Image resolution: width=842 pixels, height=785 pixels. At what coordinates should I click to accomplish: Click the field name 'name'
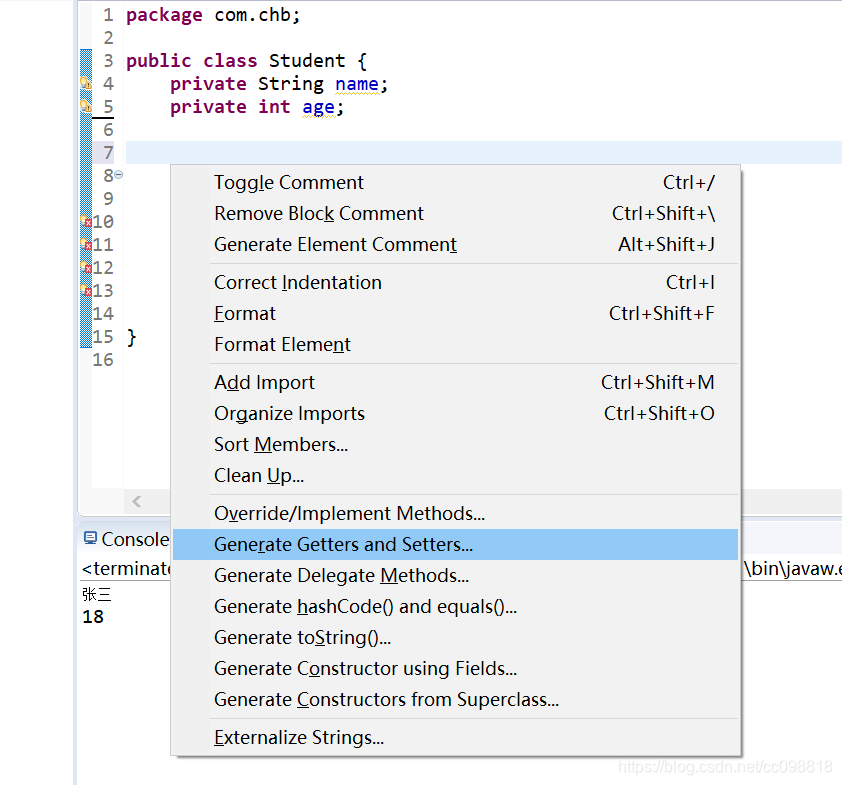(x=357, y=84)
